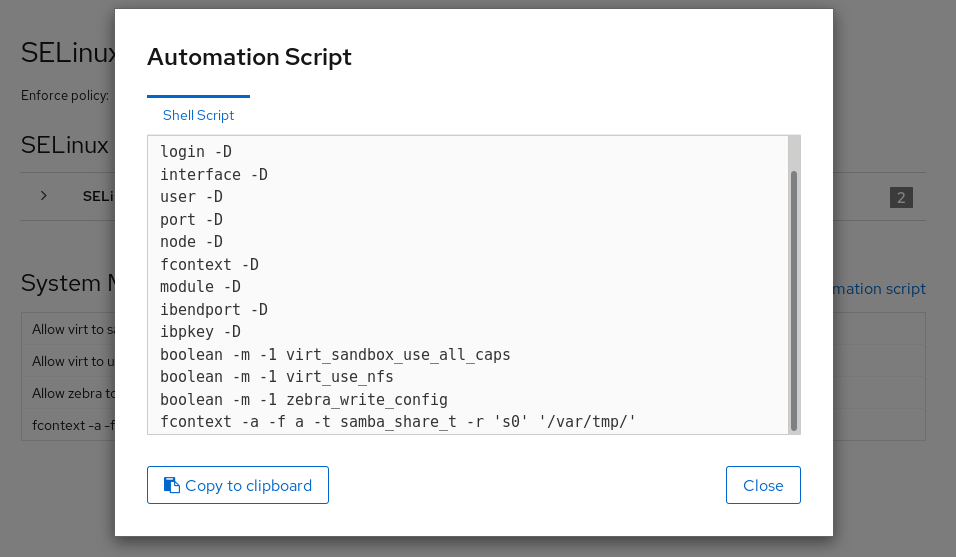Click the 'ibendport -D' line
Image resolution: width=956 pixels, height=557 pixels.
[213, 310]
